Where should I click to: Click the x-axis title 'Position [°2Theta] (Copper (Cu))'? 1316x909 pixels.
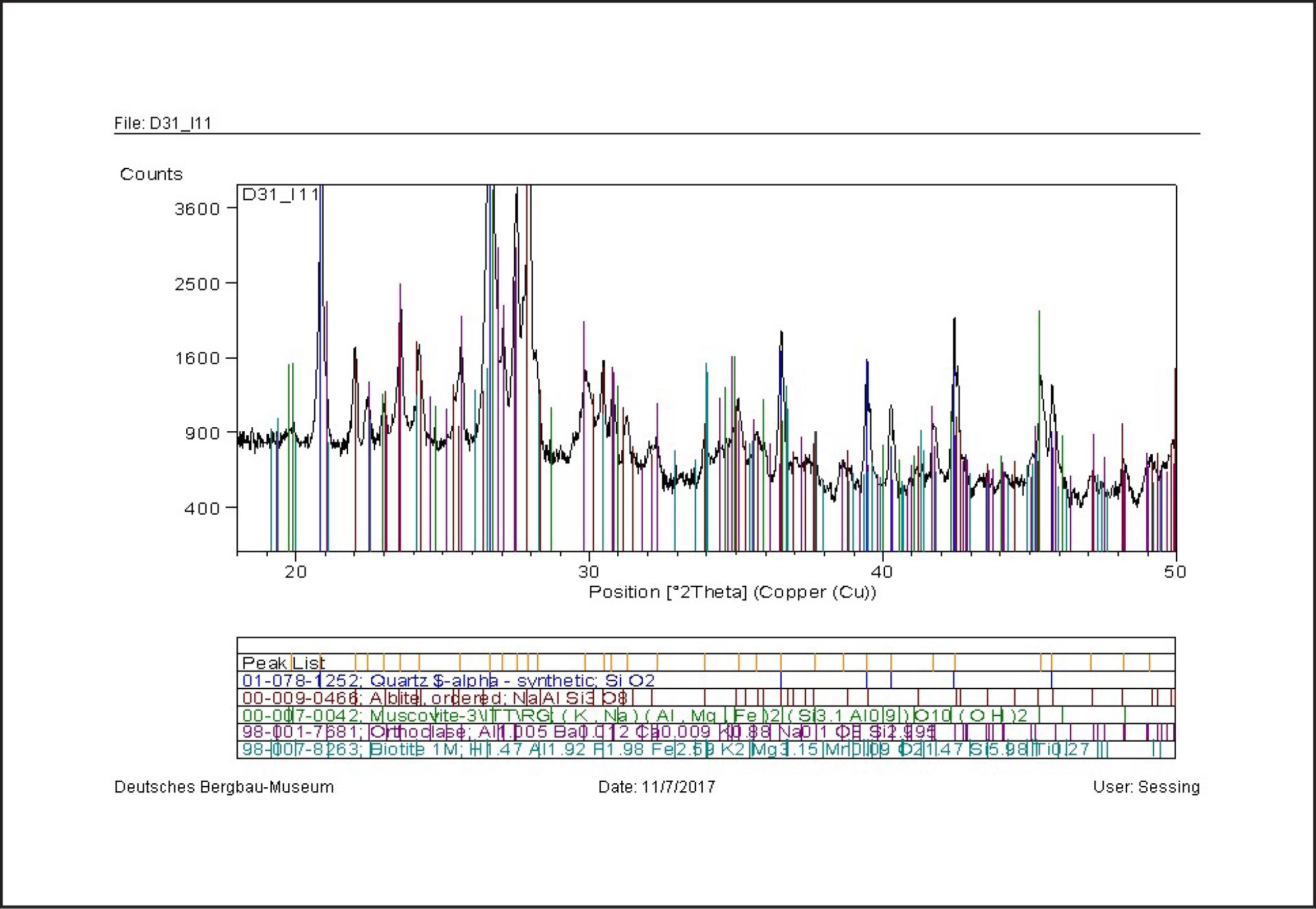(732, 592)
